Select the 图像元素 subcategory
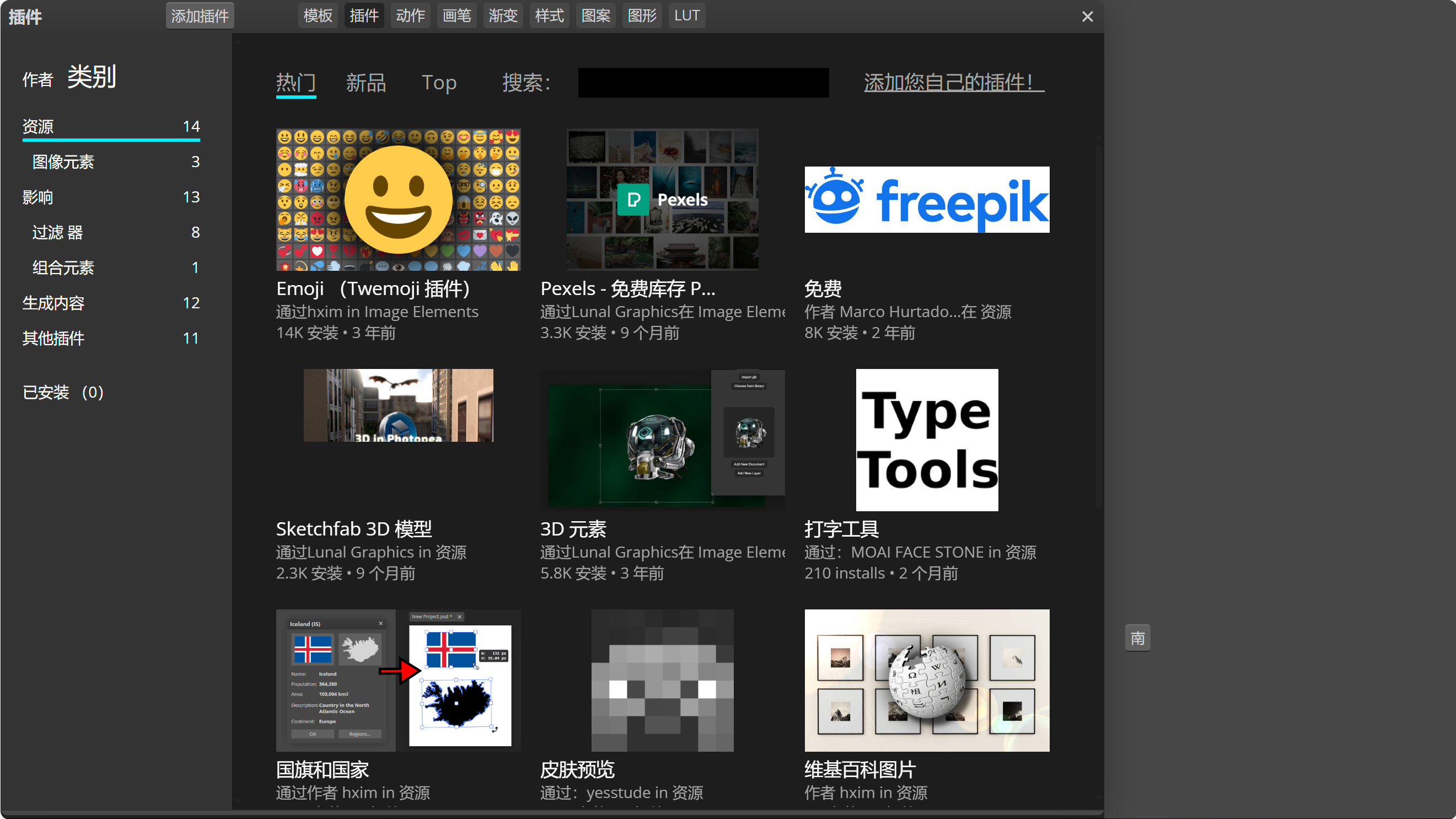The width and height of the screenshot is (1456, 819). point(63,162)
